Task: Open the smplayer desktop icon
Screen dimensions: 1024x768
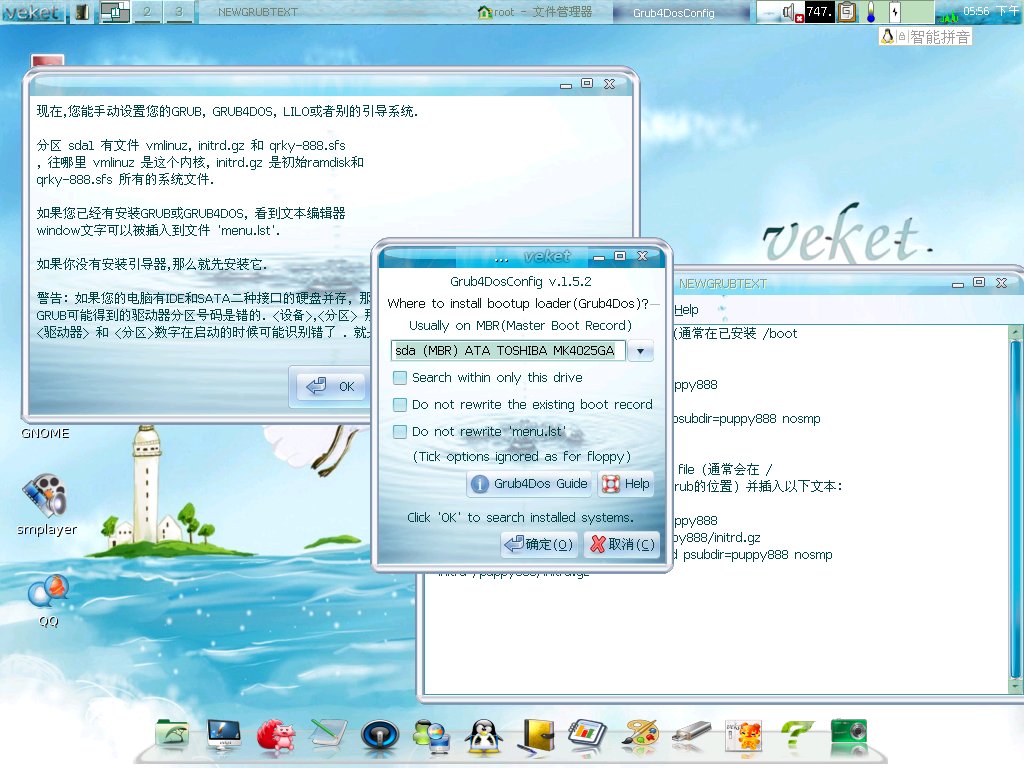Action: 46,495
